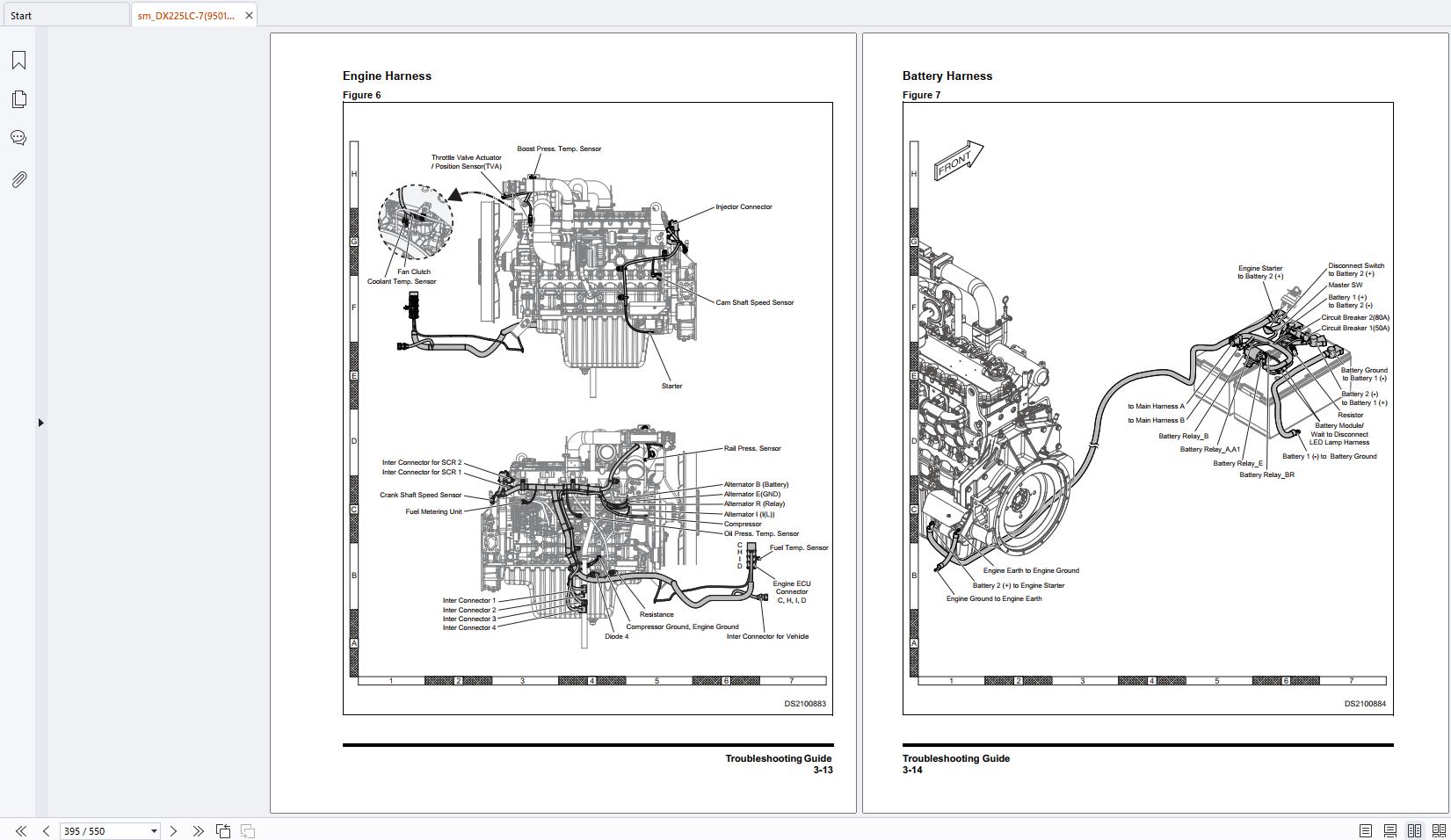
Task: Switch to continuous facing view mode
Action: [x=1440, y=830]
